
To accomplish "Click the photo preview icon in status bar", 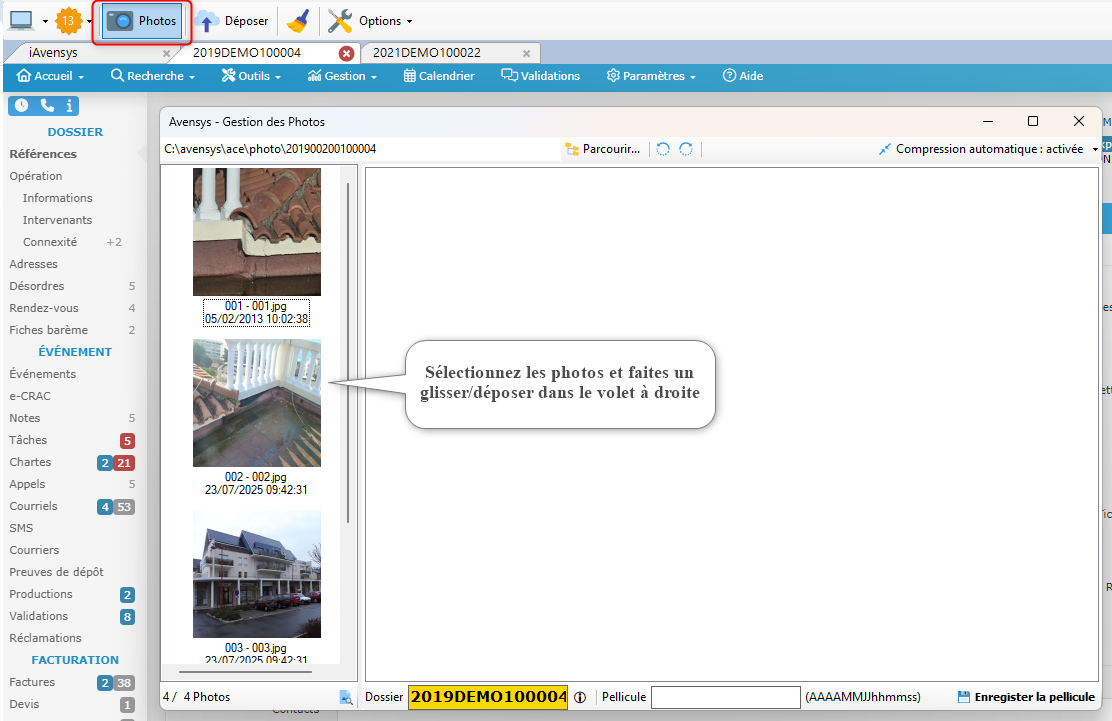I will [x=346, y=697].
